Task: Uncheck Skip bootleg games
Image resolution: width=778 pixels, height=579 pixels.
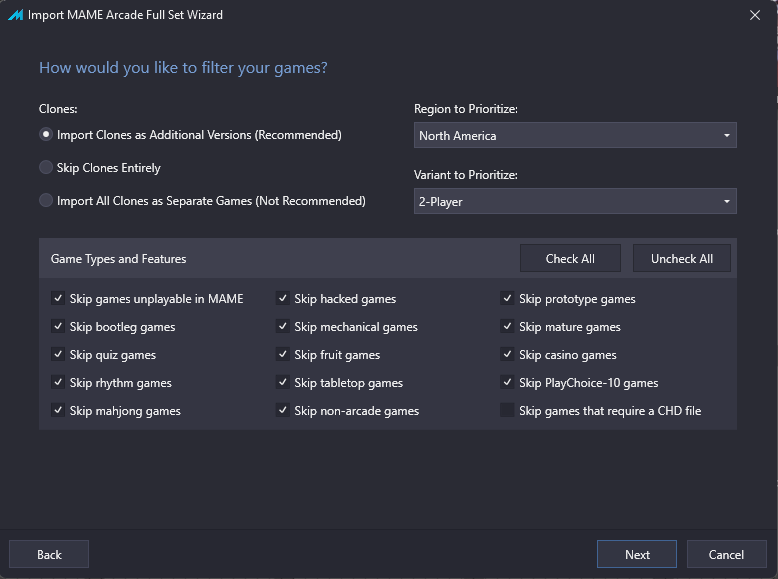Action: [58, 326]
